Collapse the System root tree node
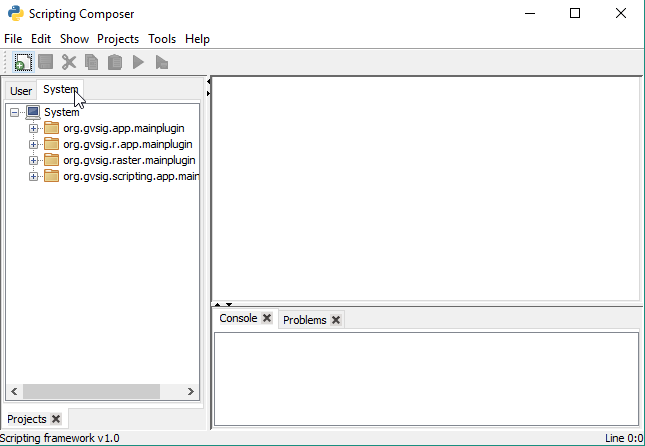The width and height of the screenshot is (645, 446). [x=14, y=112]
